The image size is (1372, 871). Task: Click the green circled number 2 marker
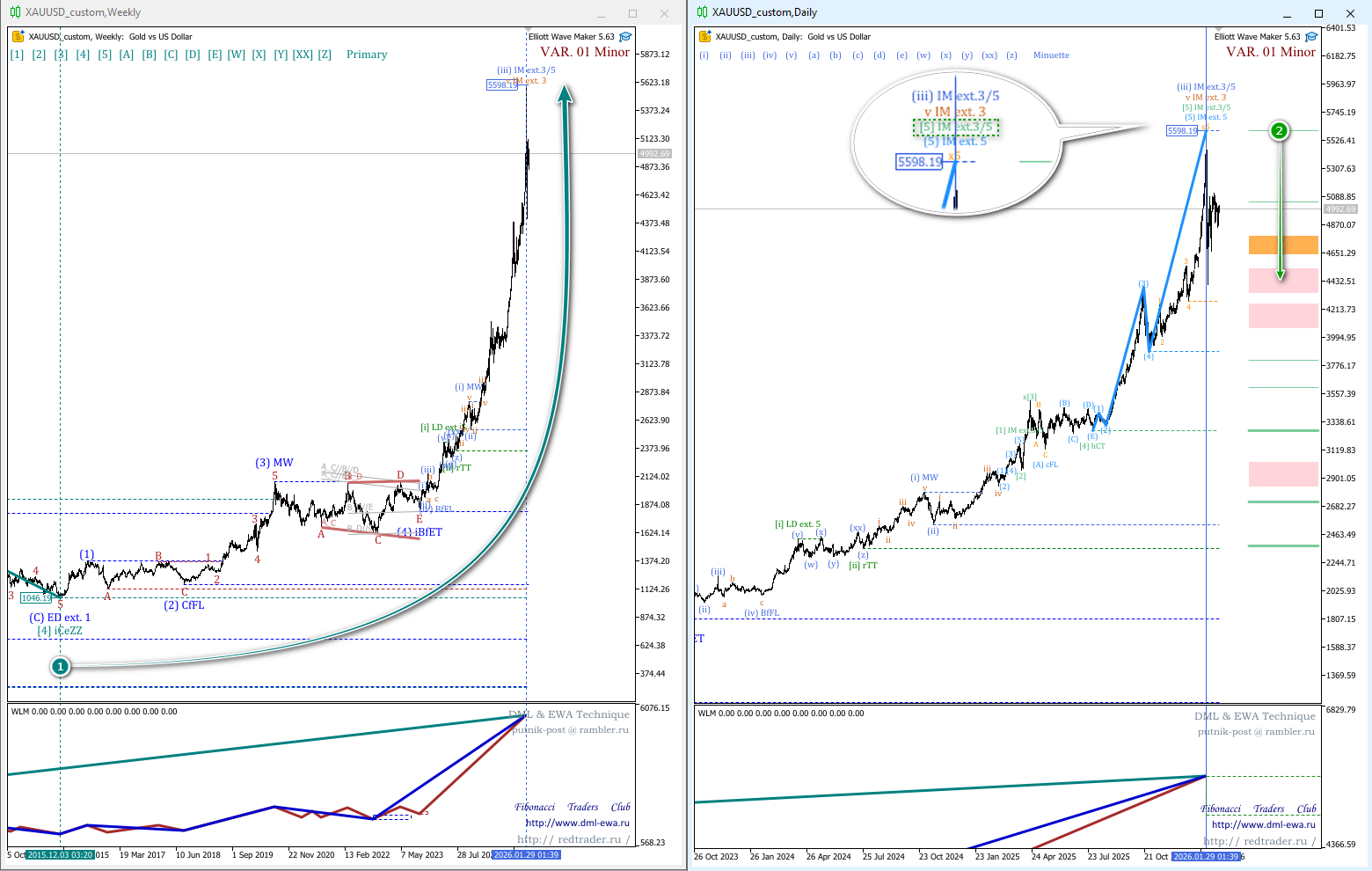click(1279, 131)
